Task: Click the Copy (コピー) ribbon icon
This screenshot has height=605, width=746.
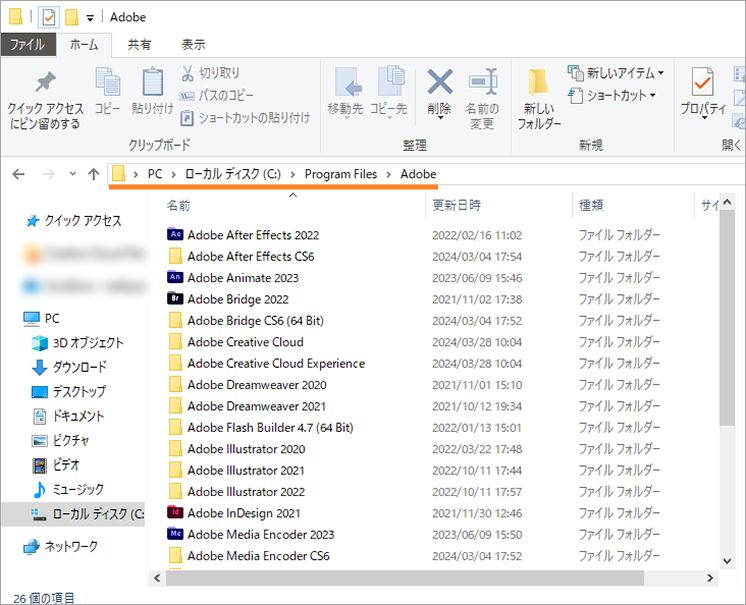Action: [x=108, y=81]
